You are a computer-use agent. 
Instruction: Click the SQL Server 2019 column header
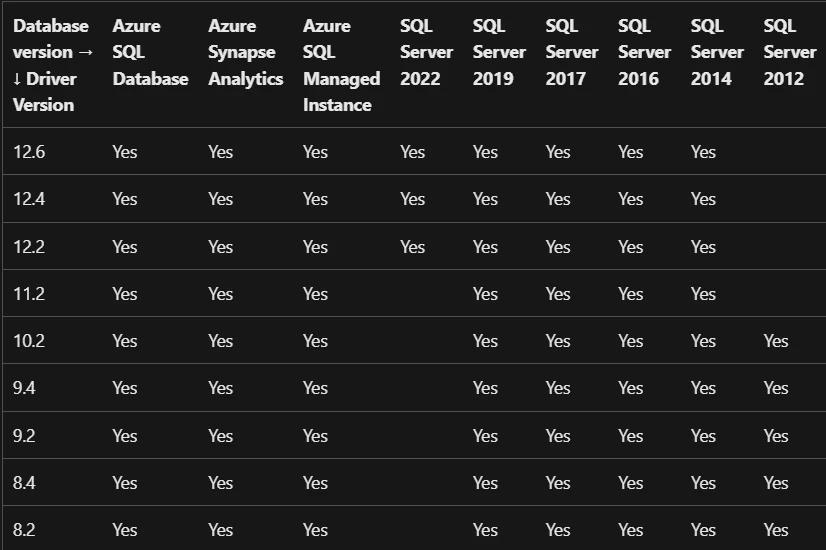[499, 52]
